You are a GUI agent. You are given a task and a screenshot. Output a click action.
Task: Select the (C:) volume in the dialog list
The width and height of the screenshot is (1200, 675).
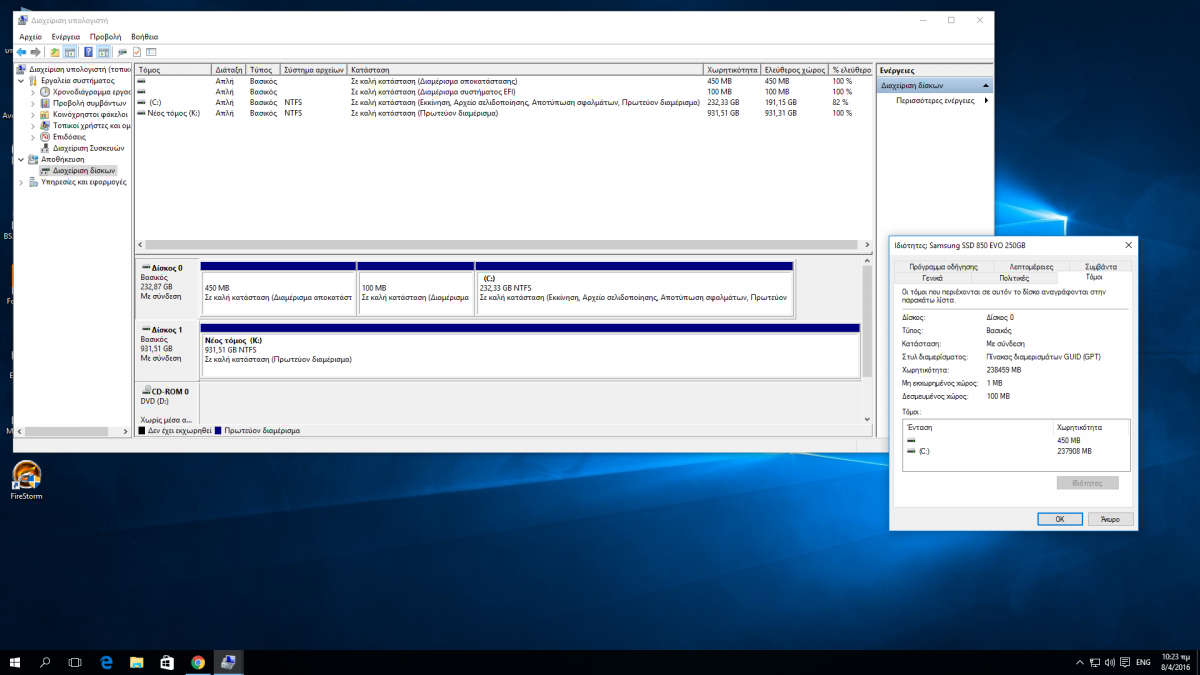coord(1017,451)
